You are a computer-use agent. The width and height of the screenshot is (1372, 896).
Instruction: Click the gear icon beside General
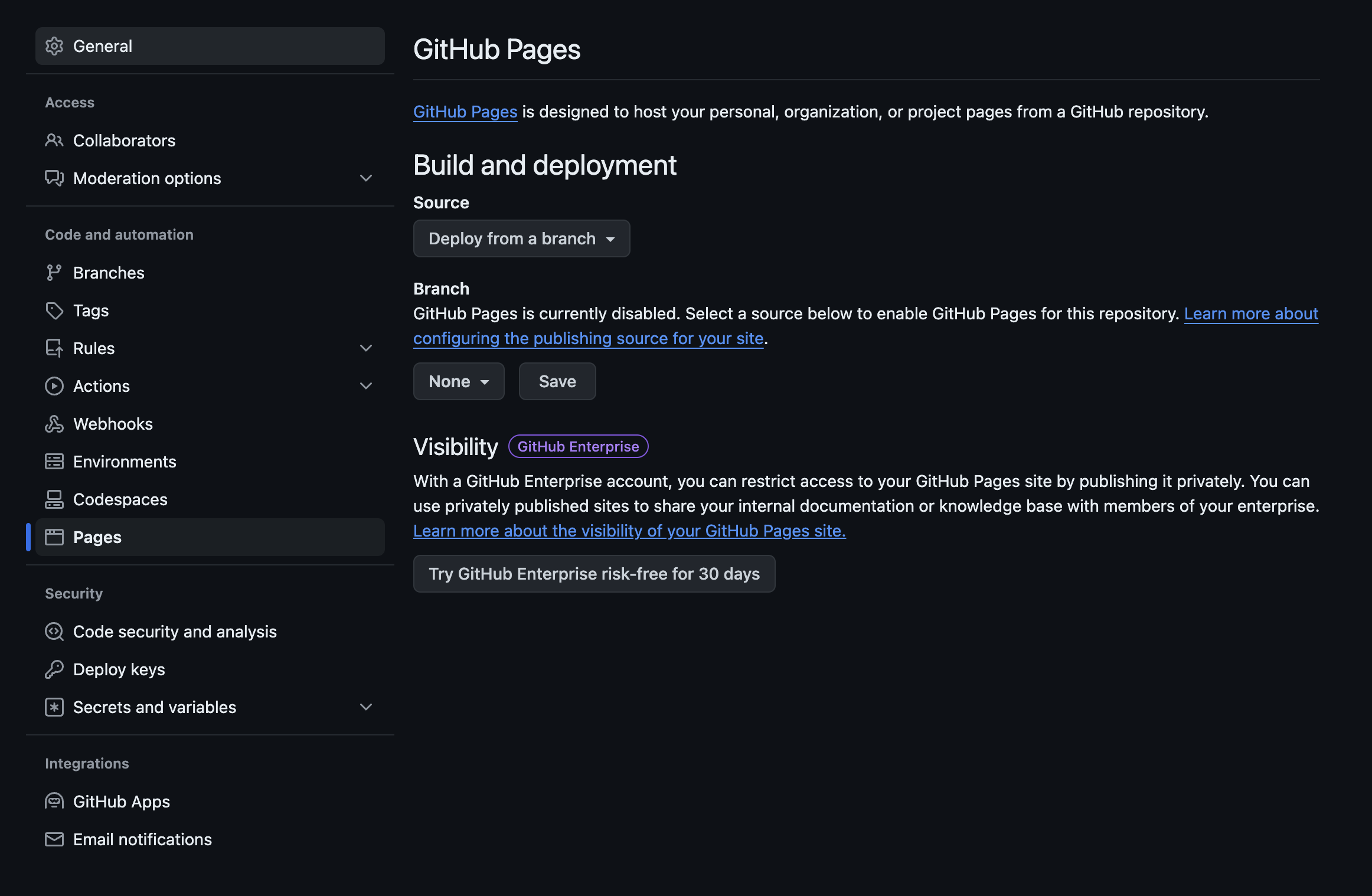[54, 46]
